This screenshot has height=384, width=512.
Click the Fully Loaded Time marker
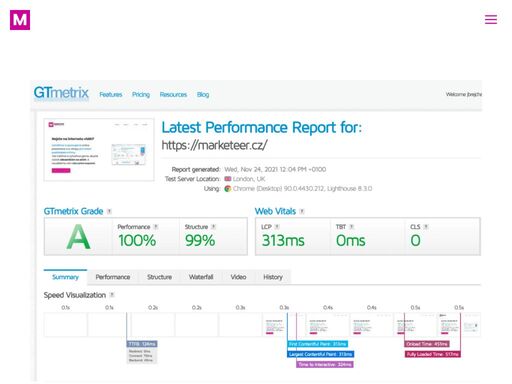[433, 354]
